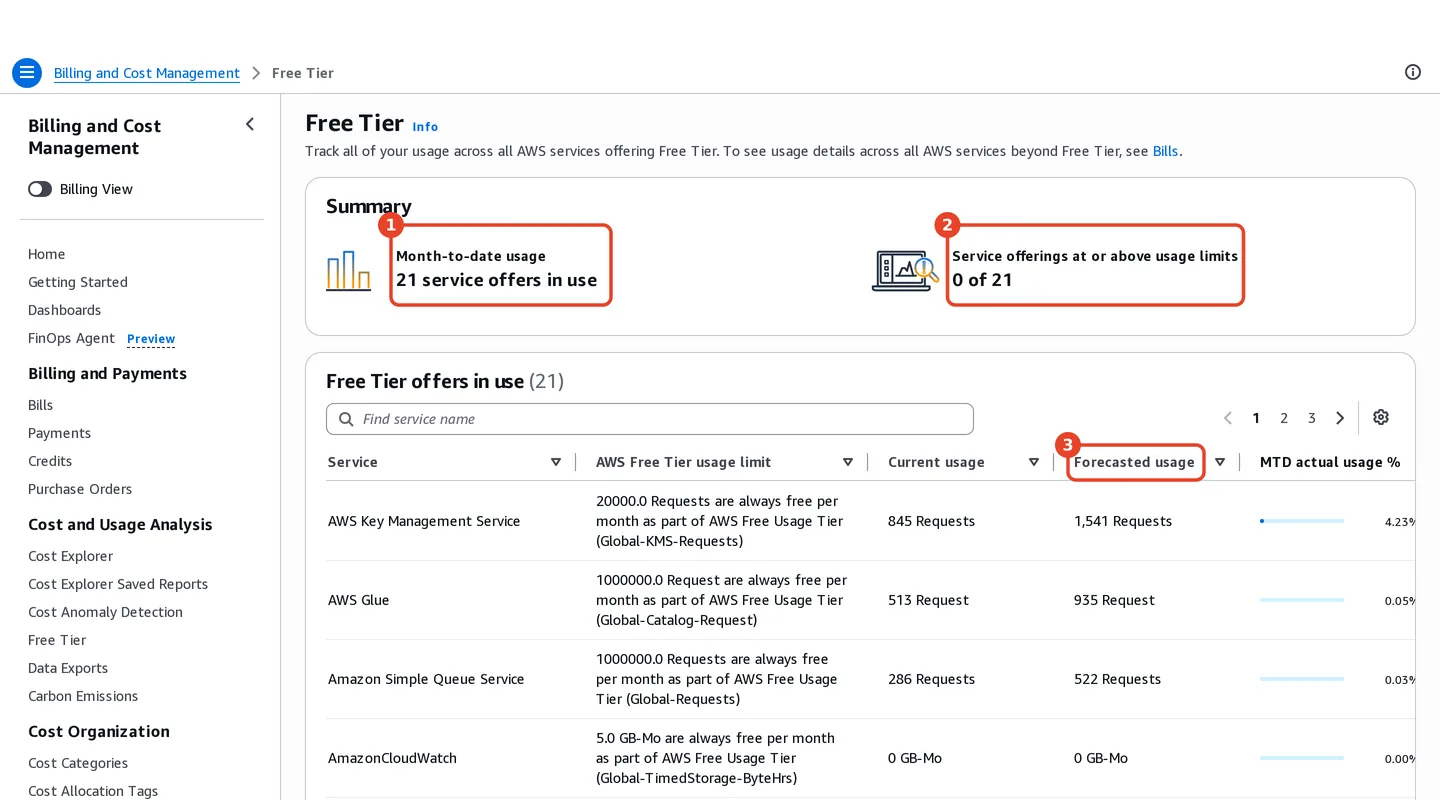Toggle the Billing View switch

click(40, 189)
